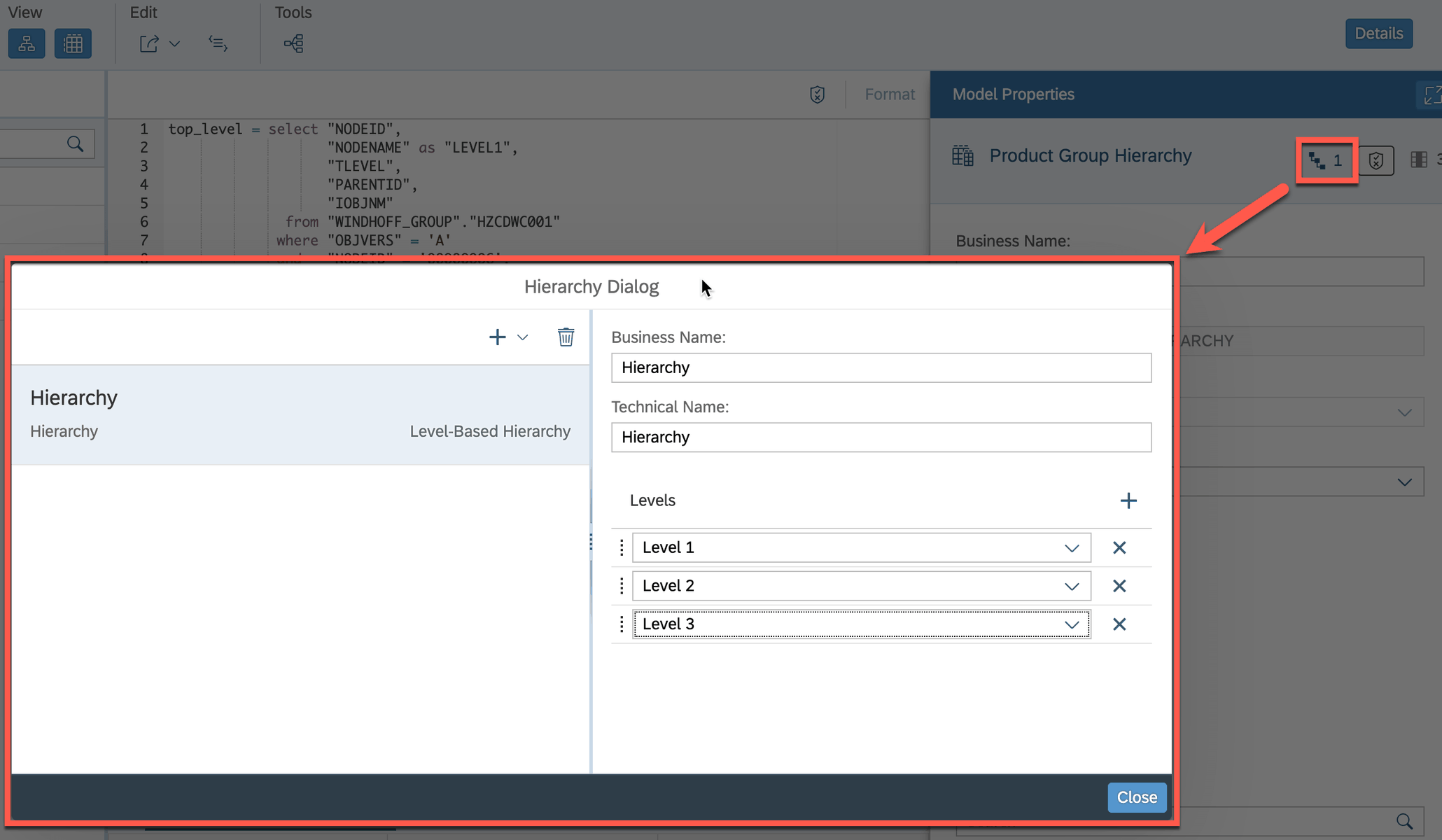This screenshot has height=840, width=1442.
Task: Add a new hierarchy with the plus icon
Action: coord(497,337)
